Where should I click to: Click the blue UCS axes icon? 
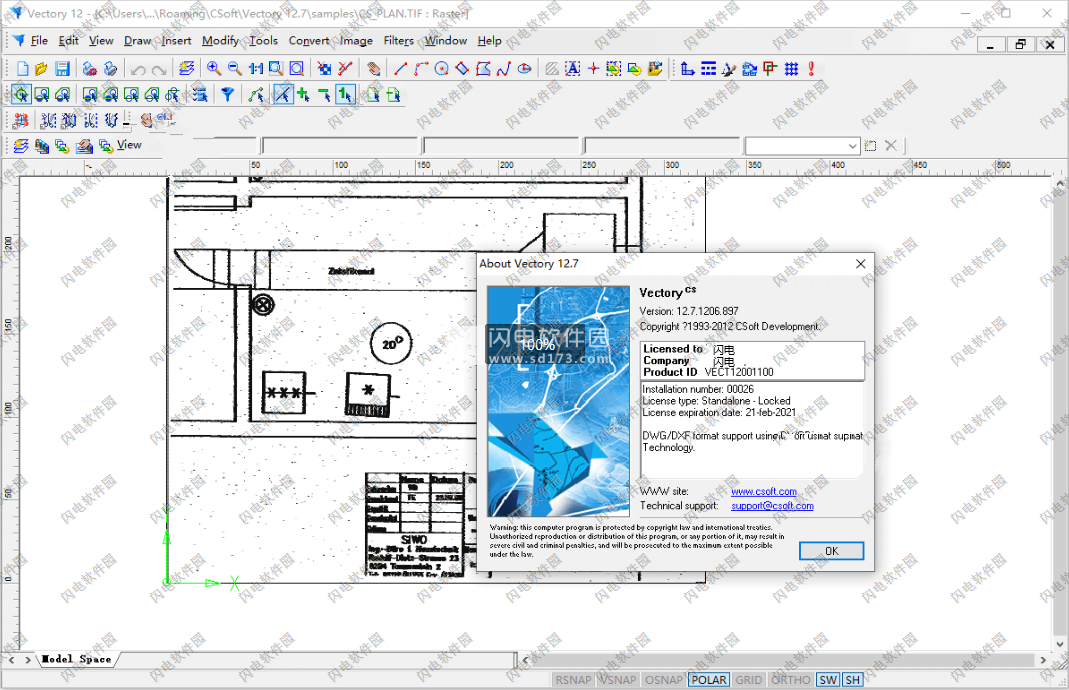coord(688,69)
